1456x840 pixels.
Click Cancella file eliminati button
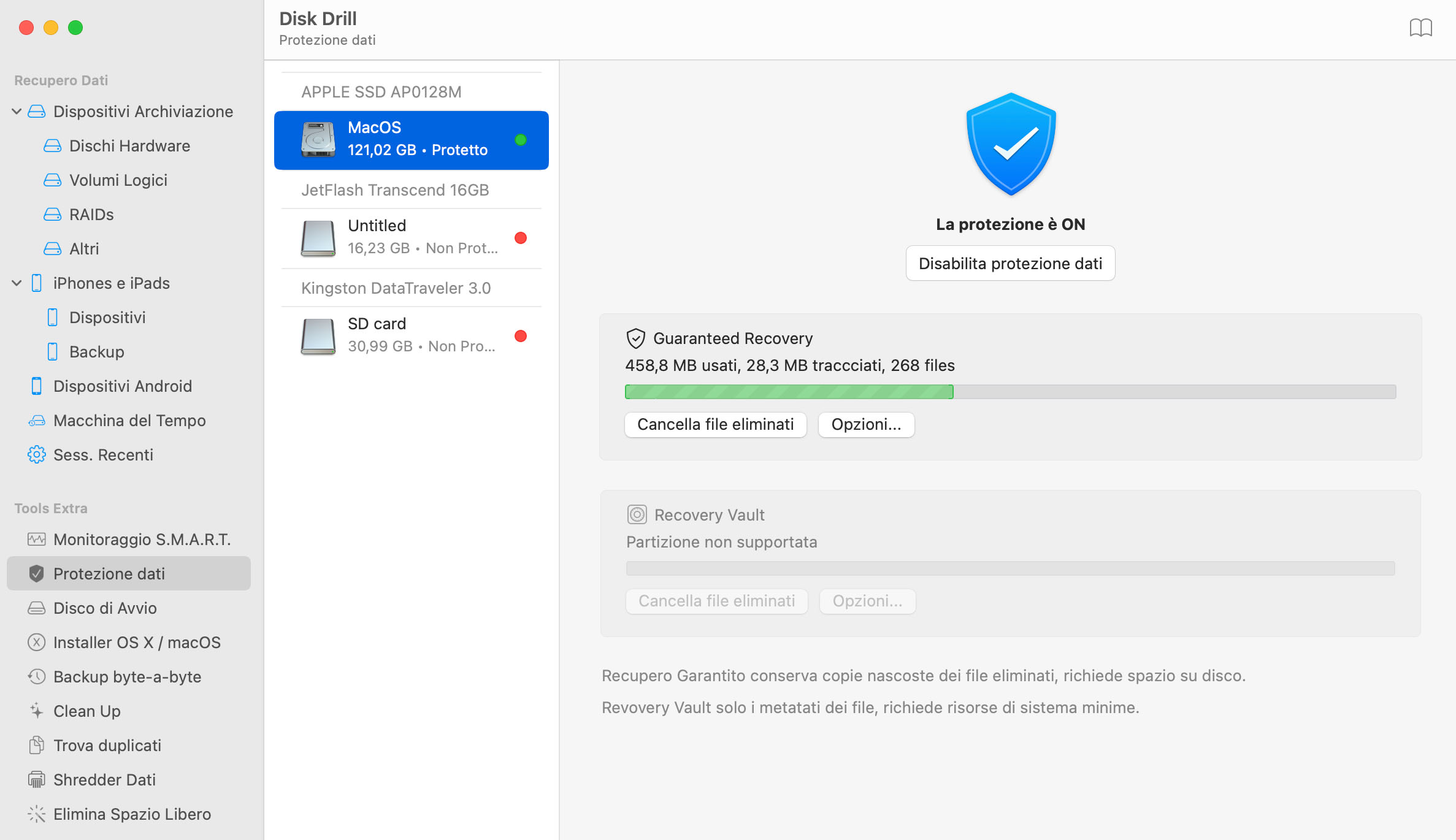tap(716, 424)
